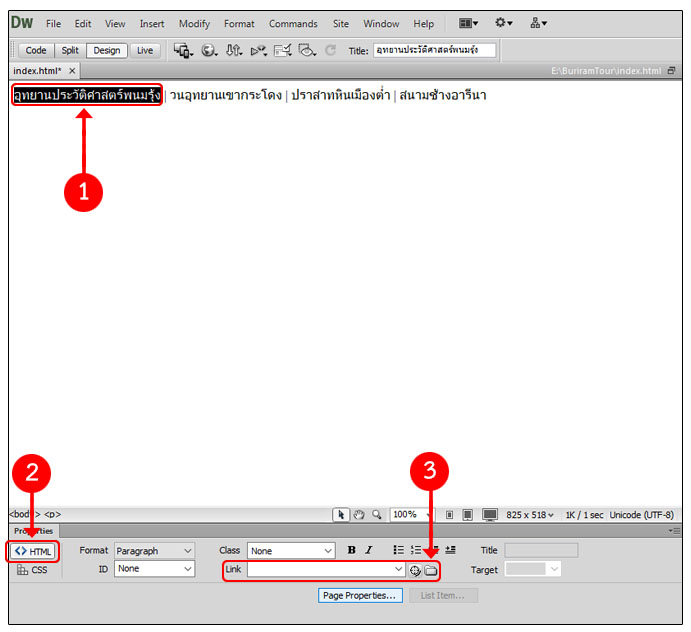Select the Hand tool in status bar
This screenshot has width=691, height=632.
(358, 515)
